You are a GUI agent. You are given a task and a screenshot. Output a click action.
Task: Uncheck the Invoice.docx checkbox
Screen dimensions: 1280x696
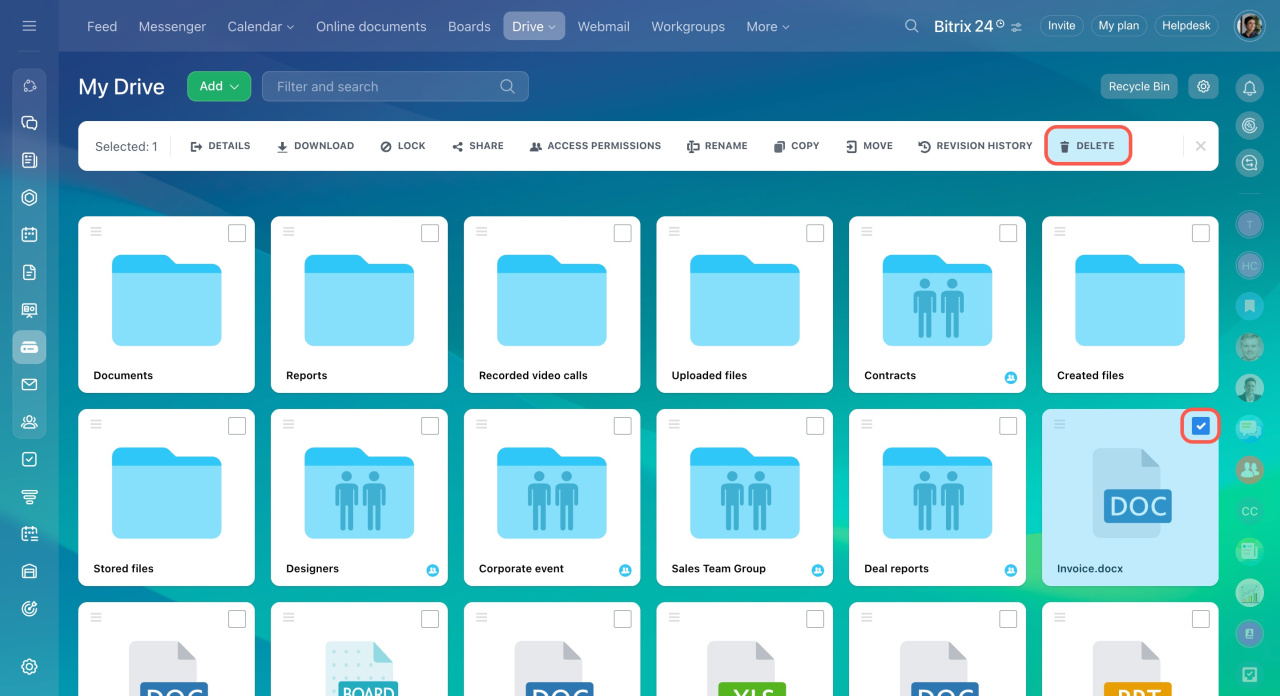click(x=1201, y=426)
